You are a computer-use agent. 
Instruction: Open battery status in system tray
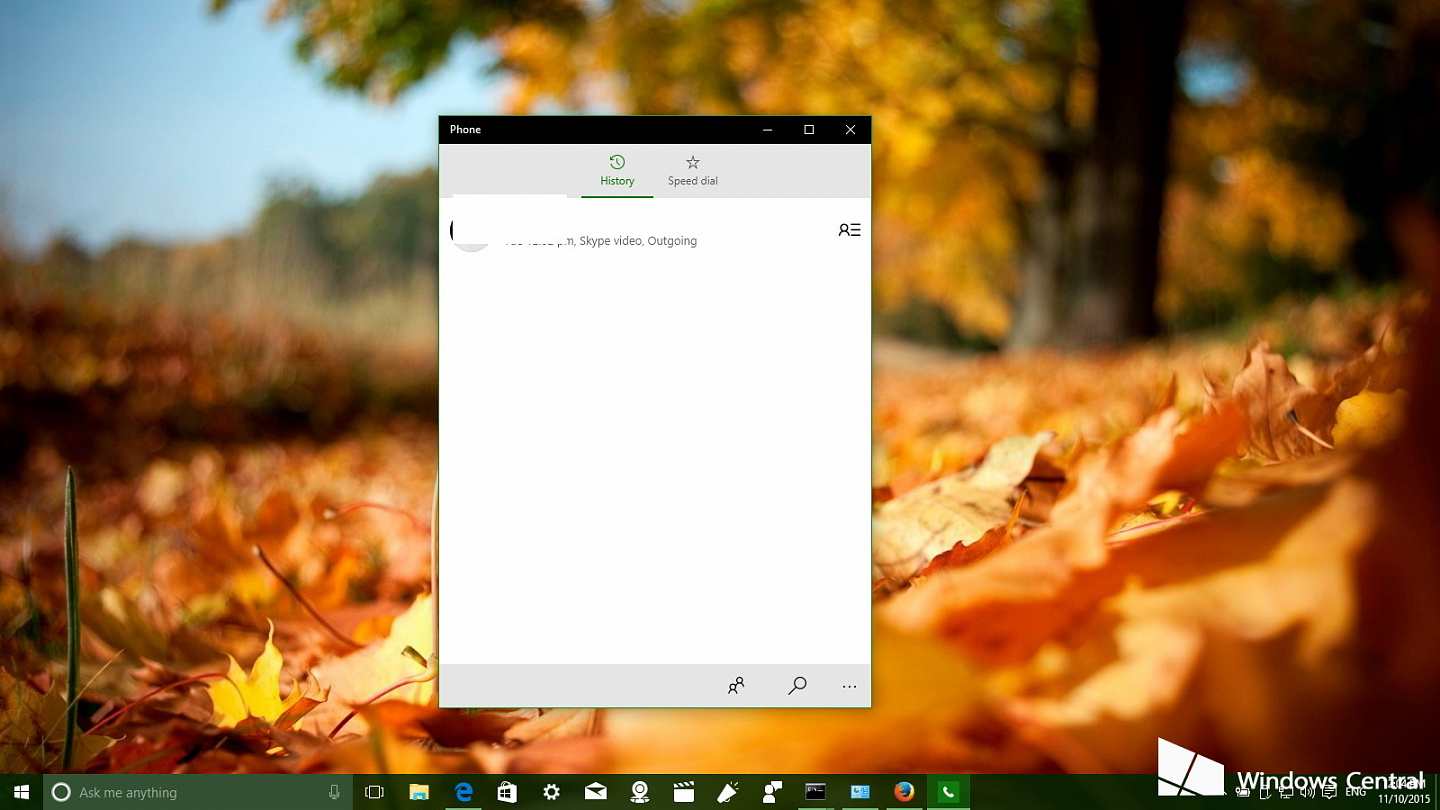pos(1243,792)
